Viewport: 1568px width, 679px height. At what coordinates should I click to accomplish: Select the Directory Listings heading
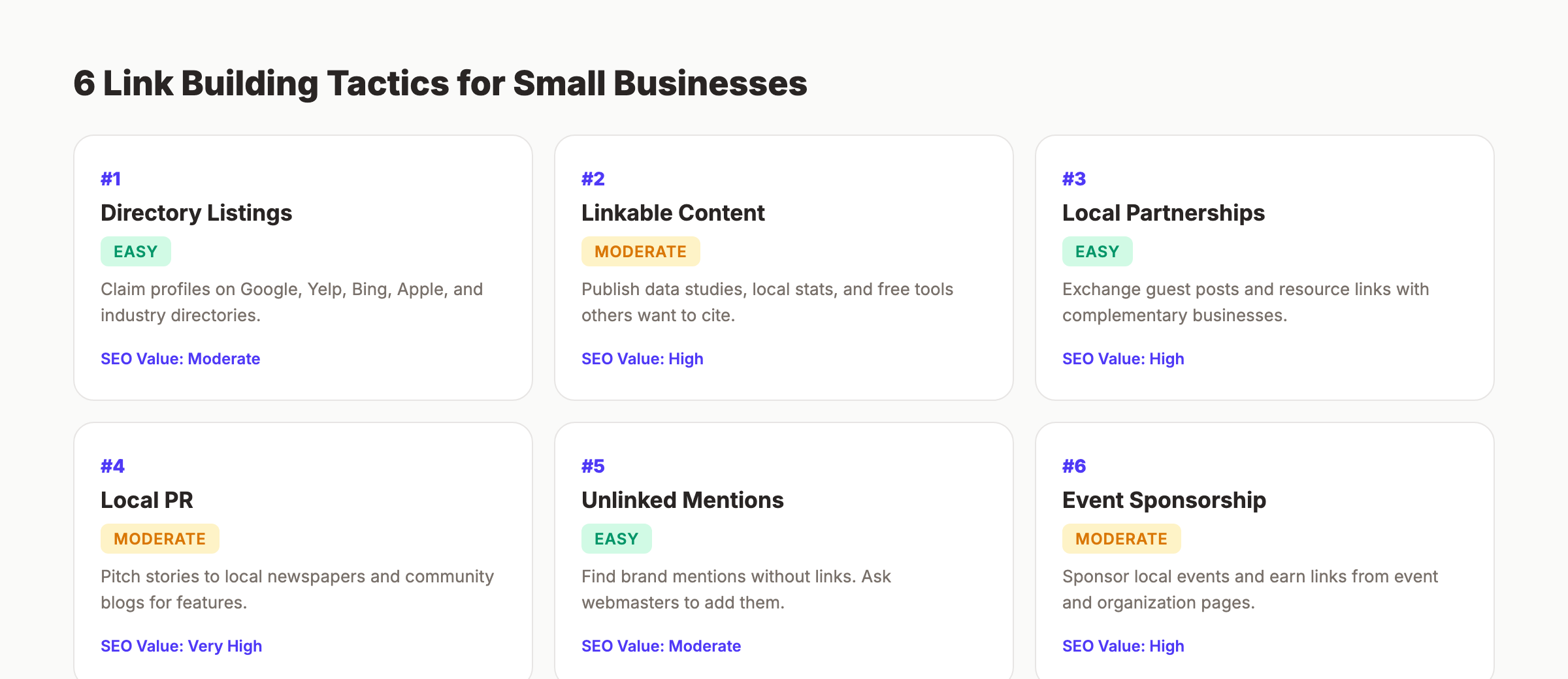coord(196,212)
